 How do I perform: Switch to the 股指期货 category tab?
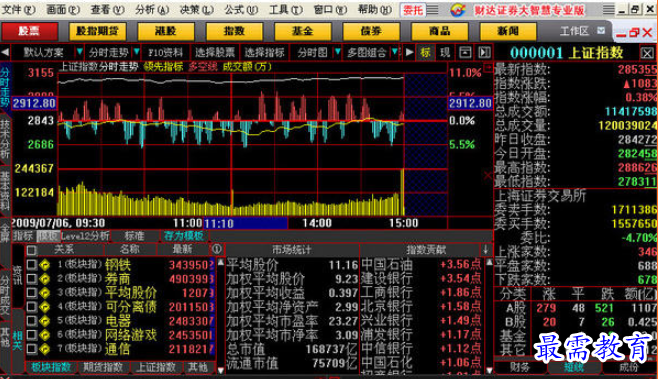[x=97, y=31]
